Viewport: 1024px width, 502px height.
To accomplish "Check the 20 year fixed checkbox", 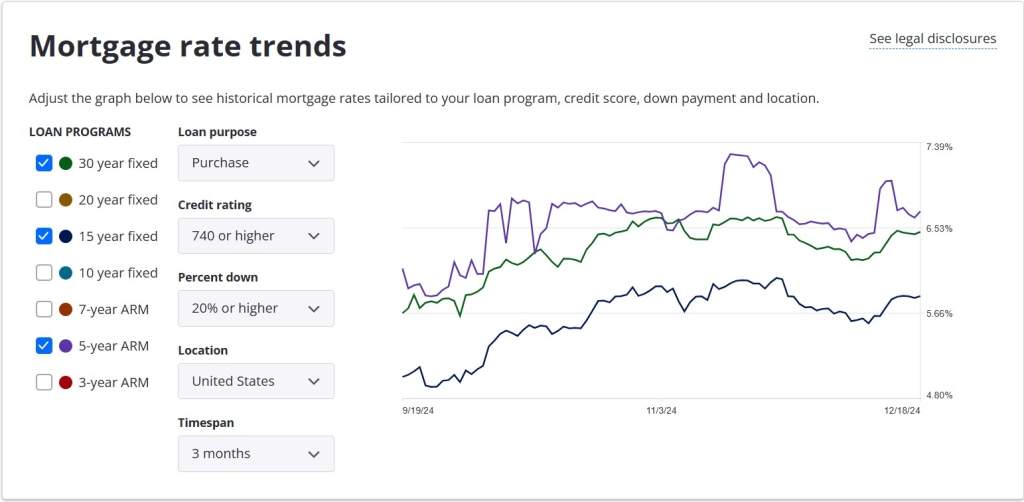I will pyautogui.click(x=44, y=200).
